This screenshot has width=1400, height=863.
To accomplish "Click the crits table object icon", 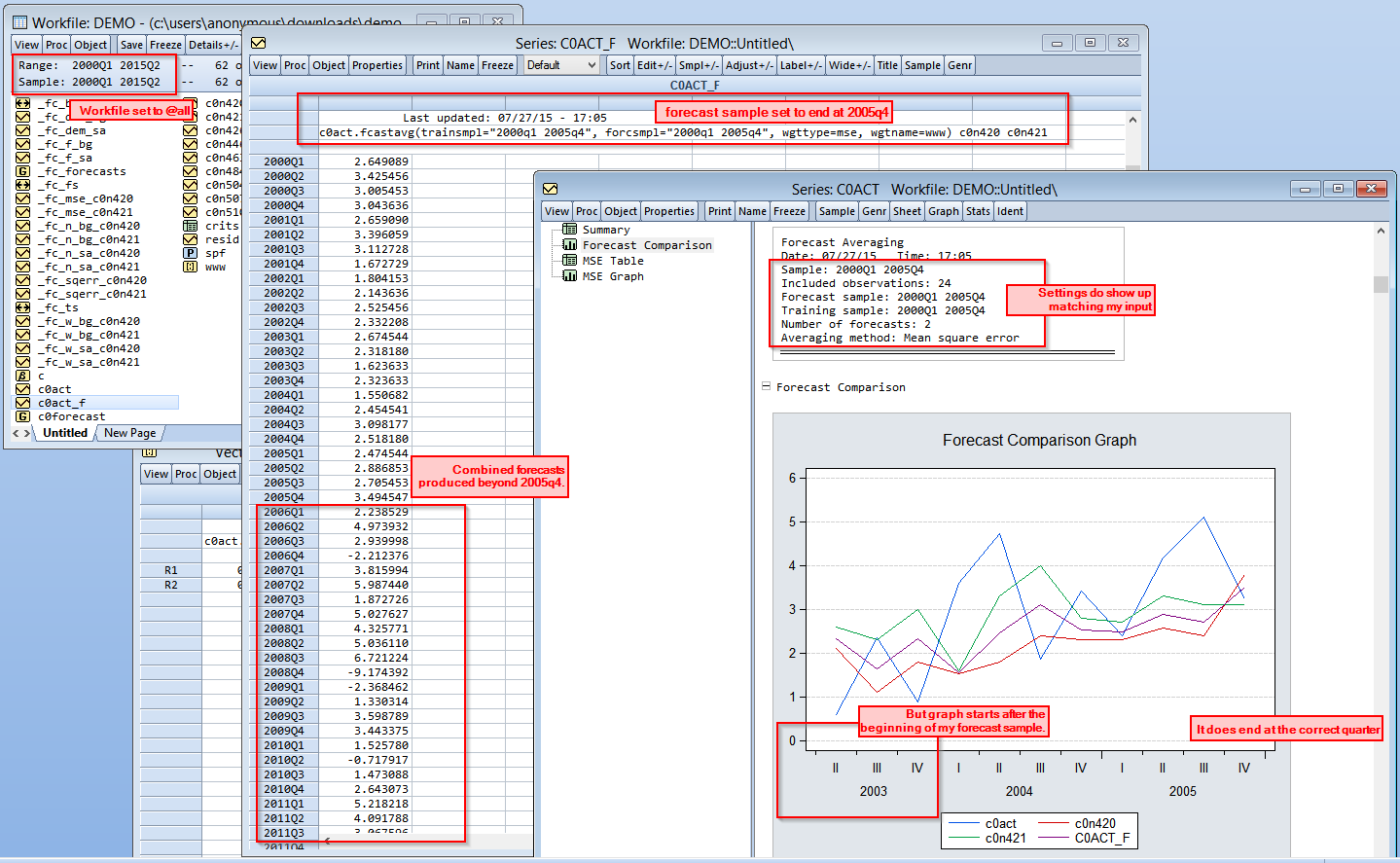I will pos(191,226).
